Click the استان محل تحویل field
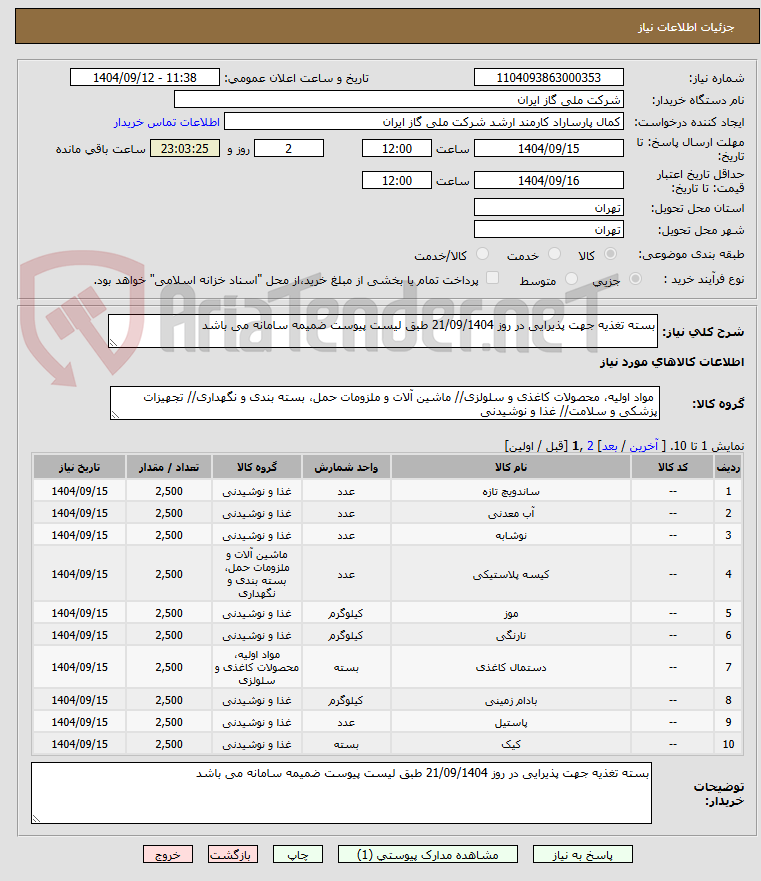Screen dimensions: 761x881 [549, 207]
